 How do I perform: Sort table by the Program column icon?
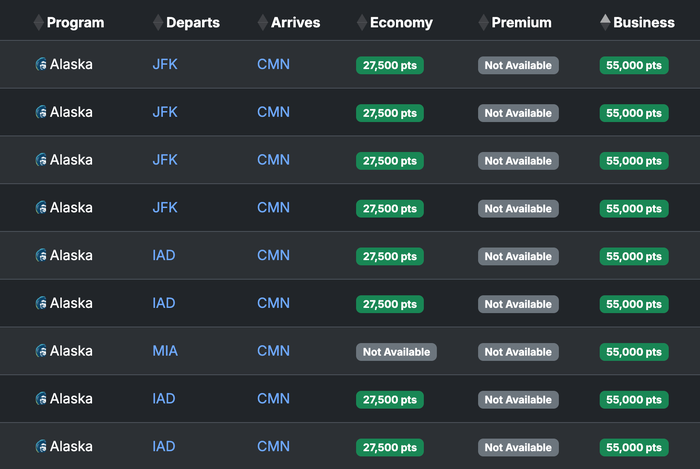[39, 22]
